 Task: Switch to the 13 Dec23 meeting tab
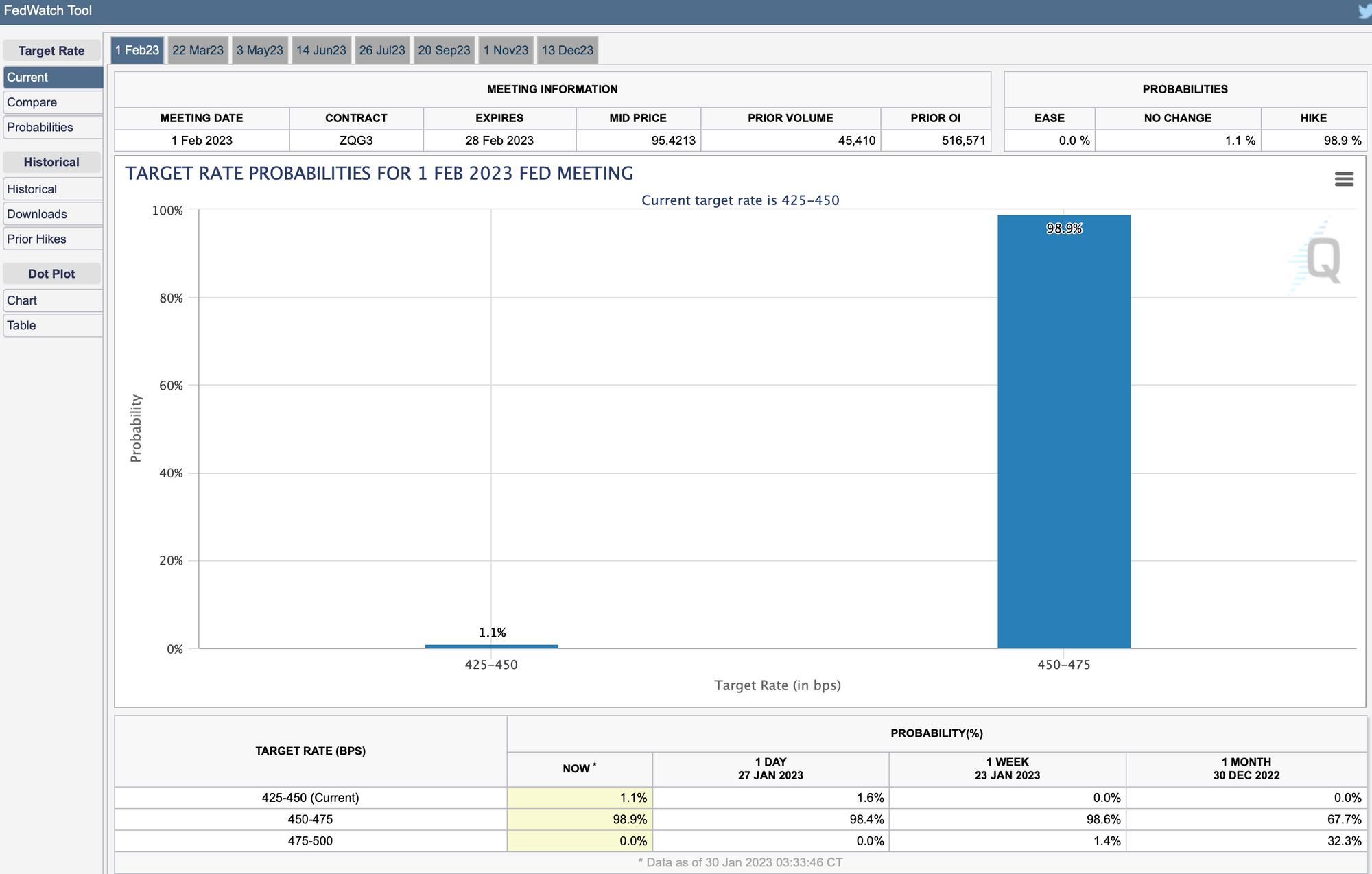(567, 50)
